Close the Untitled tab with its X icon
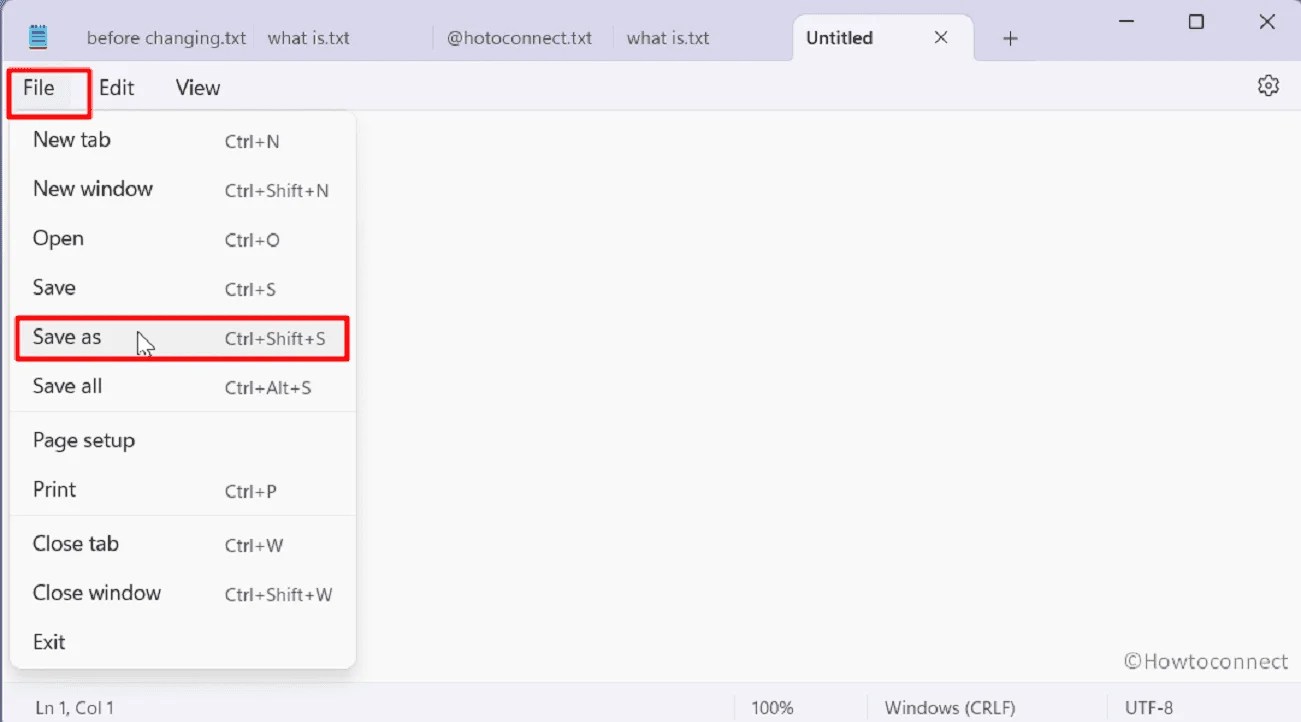 pyautogui.click(x=940, y=37)
